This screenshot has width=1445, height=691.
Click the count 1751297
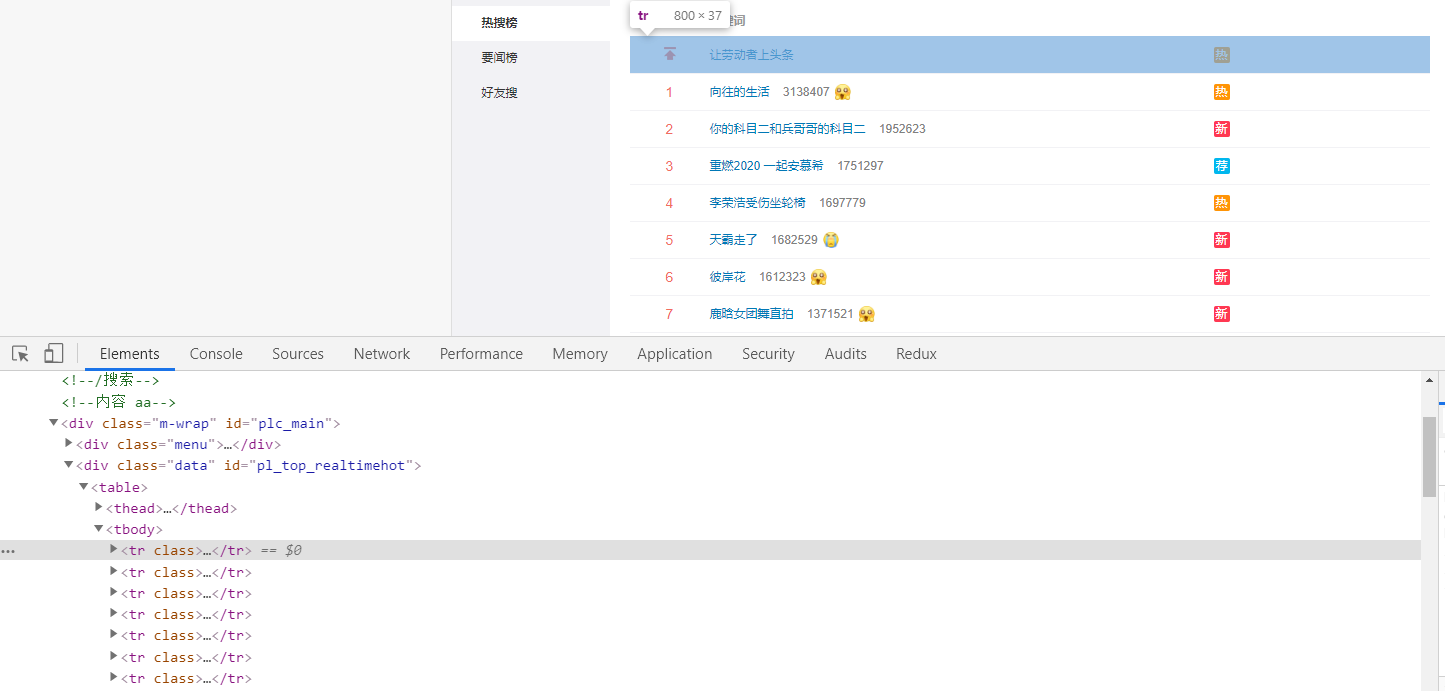coord(861,166)
